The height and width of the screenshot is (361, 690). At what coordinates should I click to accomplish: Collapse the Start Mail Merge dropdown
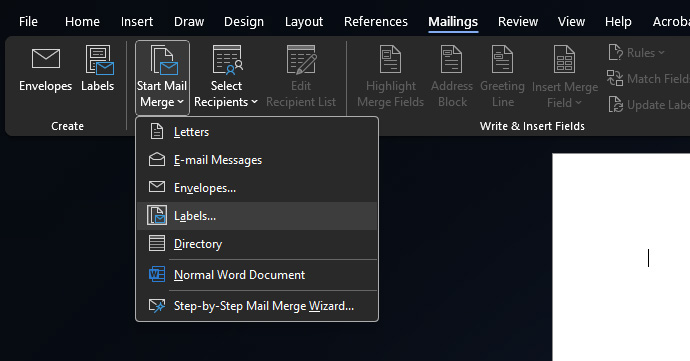162,77
